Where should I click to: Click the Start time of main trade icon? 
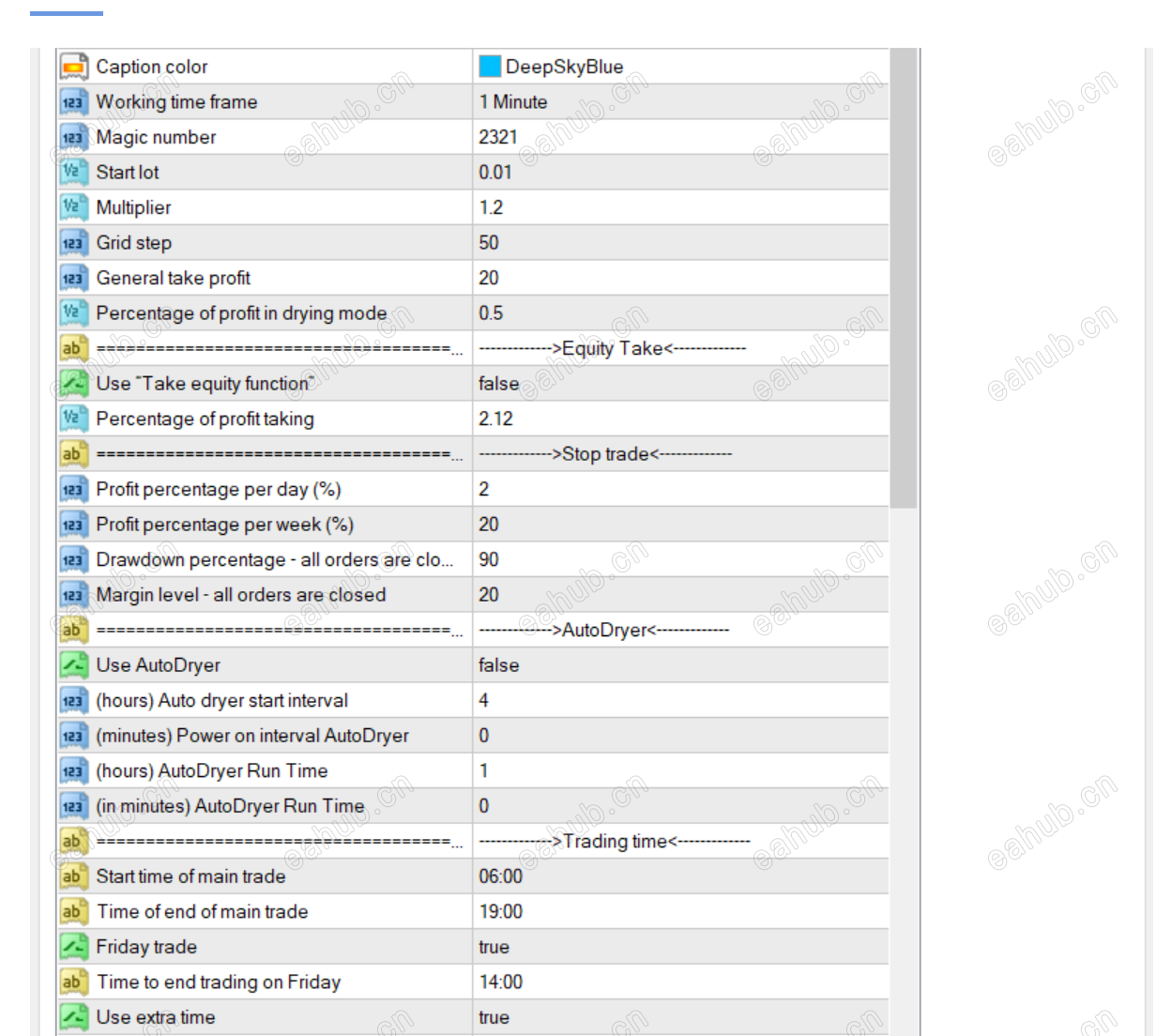click(73, 876)
